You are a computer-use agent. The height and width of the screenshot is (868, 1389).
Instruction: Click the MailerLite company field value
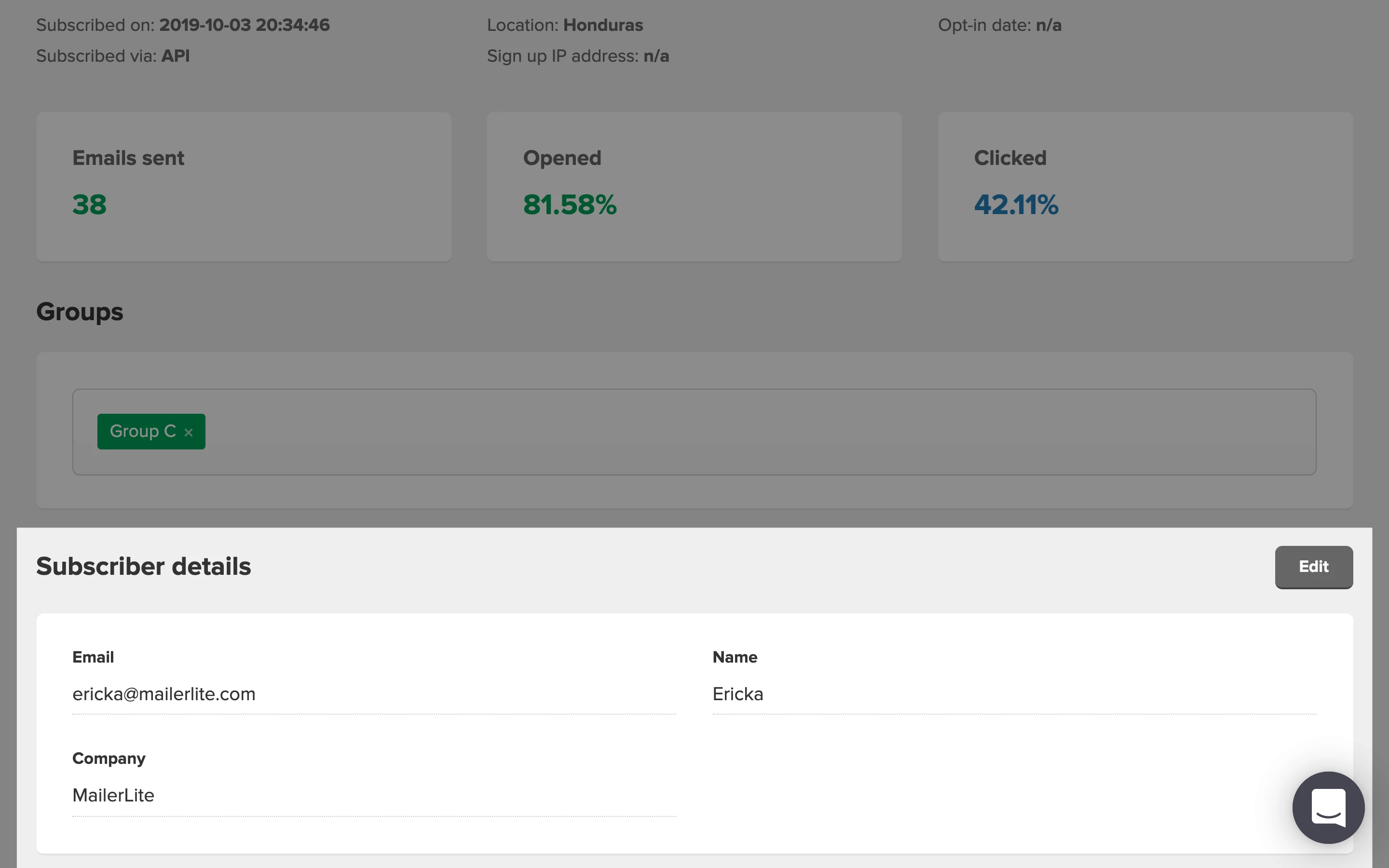tap(113, 795)
